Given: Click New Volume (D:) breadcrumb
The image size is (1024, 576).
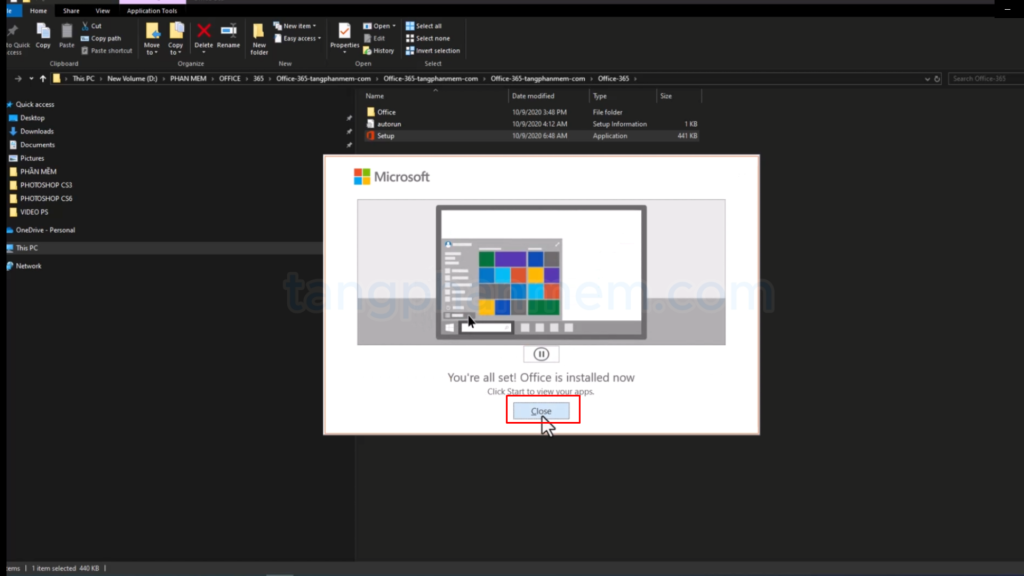Looking at the screenshot, I should (132, 78).
